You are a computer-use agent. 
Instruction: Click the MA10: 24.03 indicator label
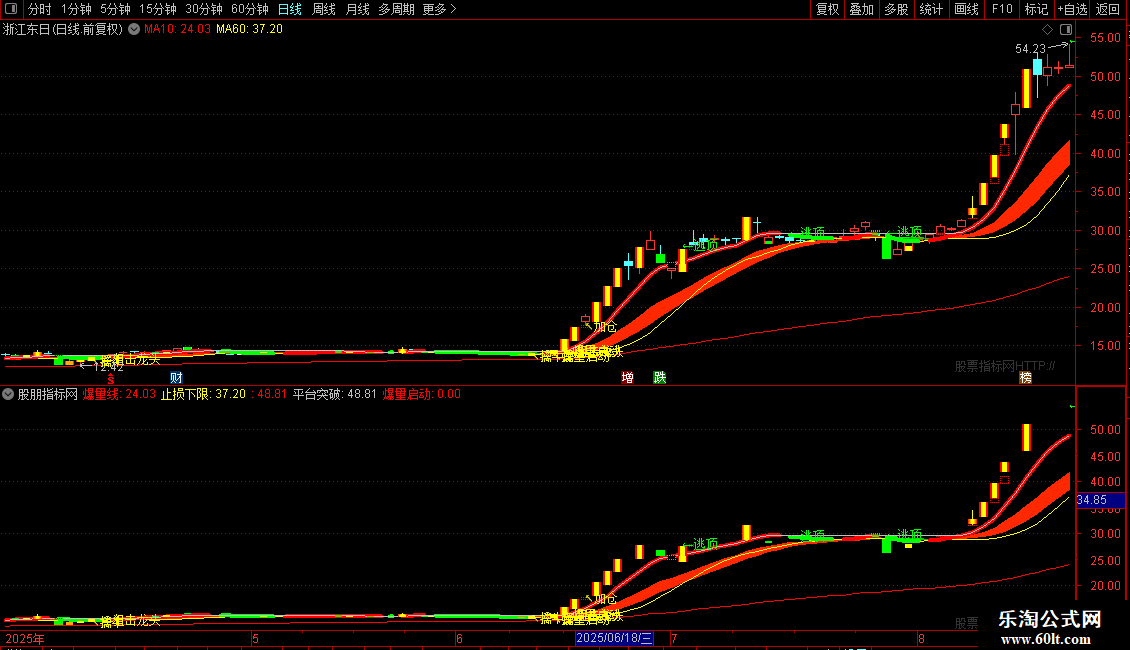tap(177, 30)
